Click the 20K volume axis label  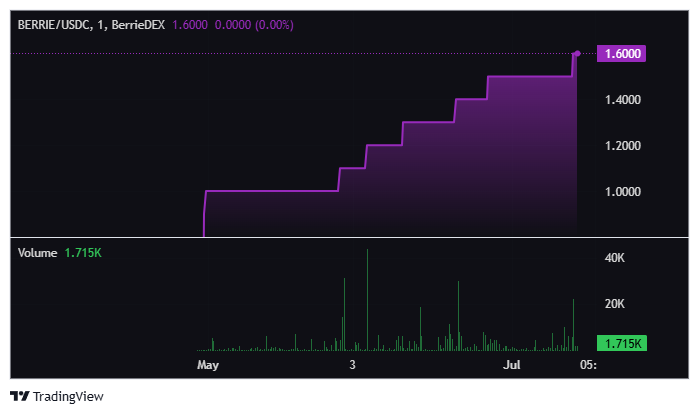pyautogui.click(x=615, y=304)
